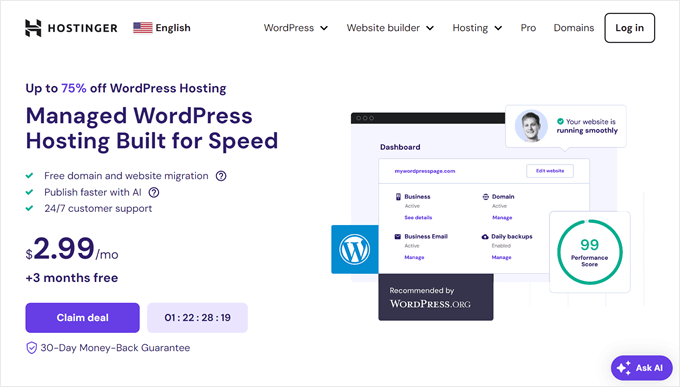680x387 pixels.
Task: Click the +3 months free text
Action: (x=72, y=278)
